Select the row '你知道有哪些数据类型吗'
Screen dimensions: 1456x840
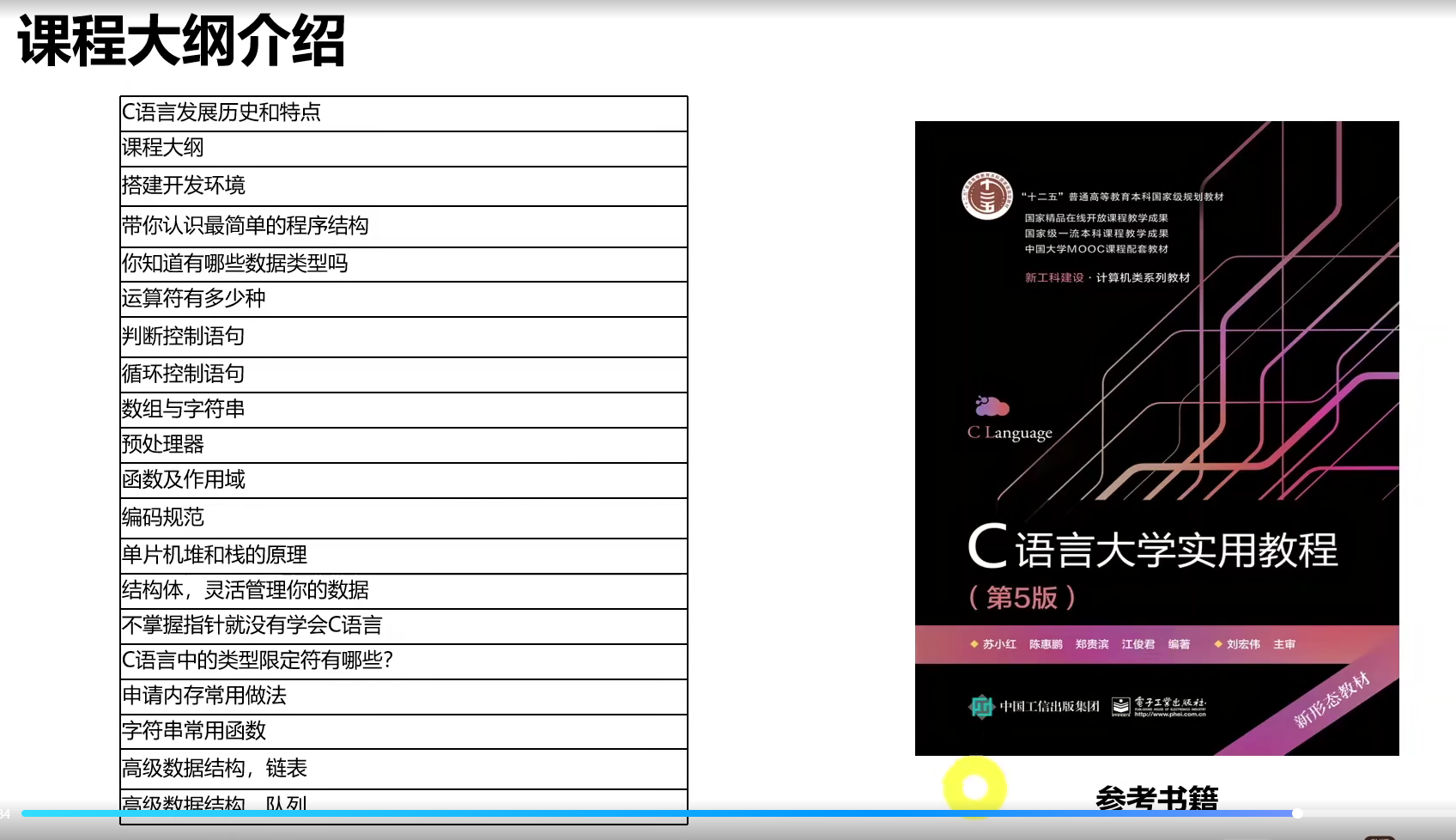[x=403, y=265]
